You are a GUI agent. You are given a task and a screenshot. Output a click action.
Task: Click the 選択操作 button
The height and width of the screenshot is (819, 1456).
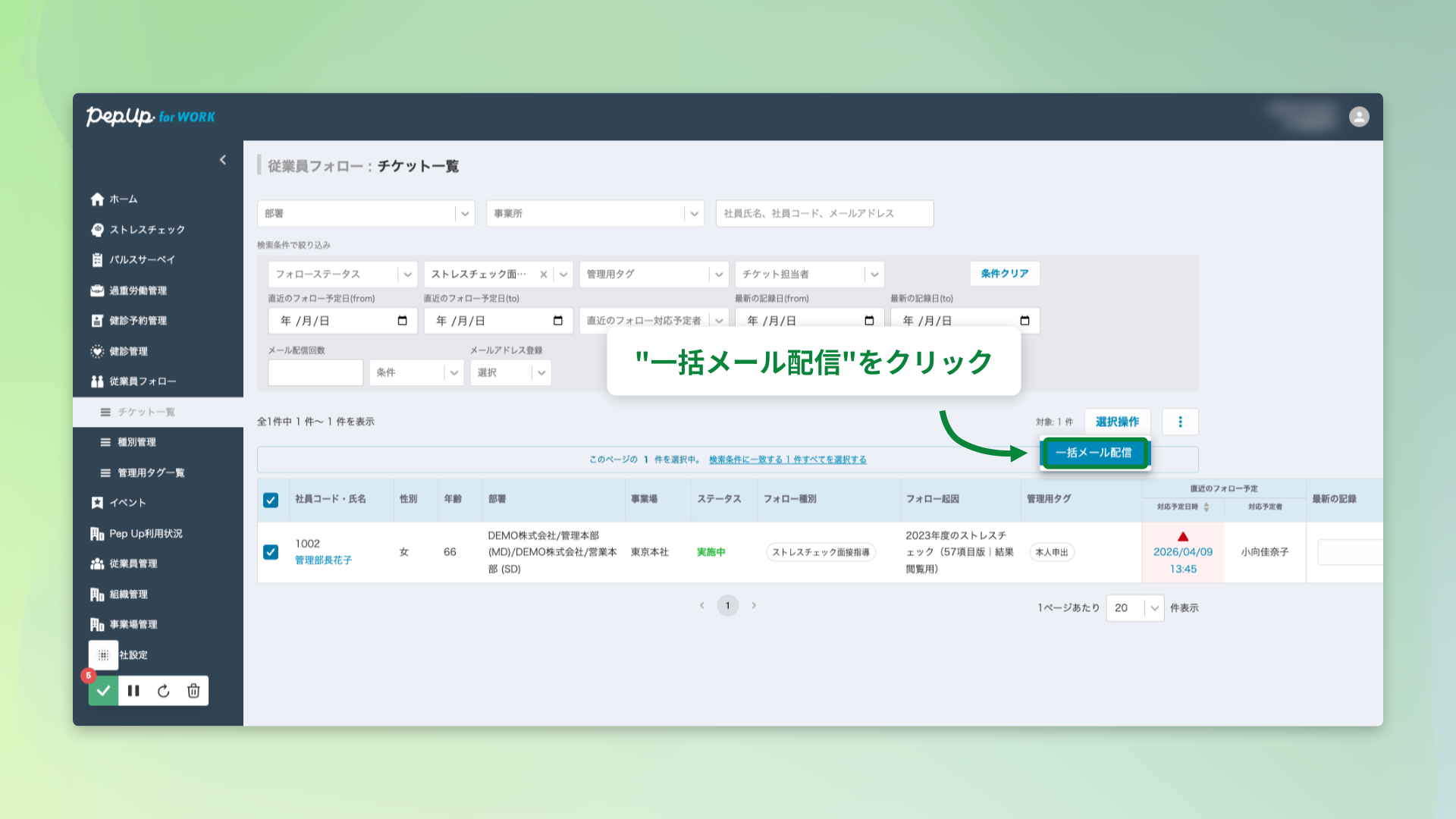click(x=1117, y=422)
